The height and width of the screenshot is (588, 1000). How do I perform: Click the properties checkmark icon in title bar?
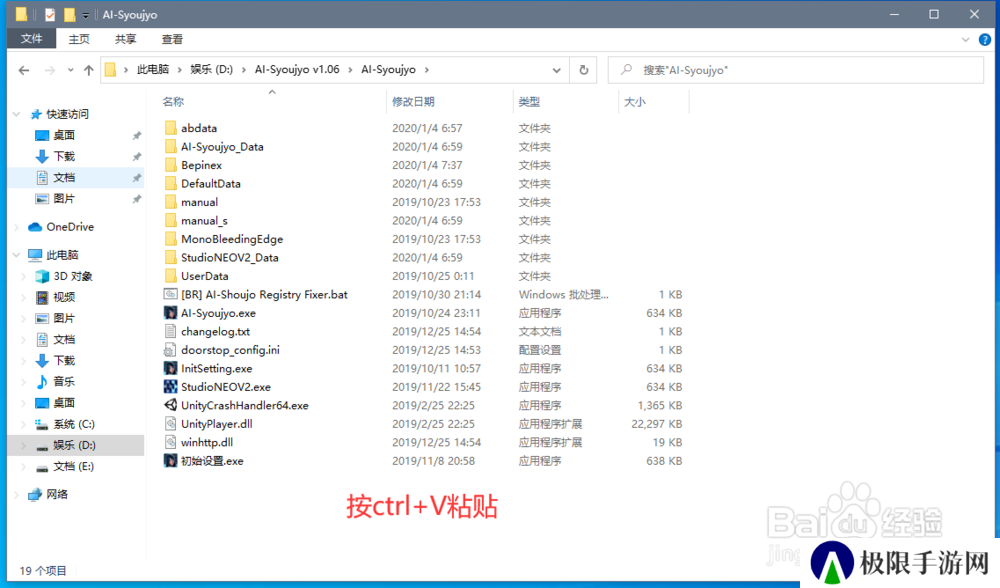coord(50,14)
